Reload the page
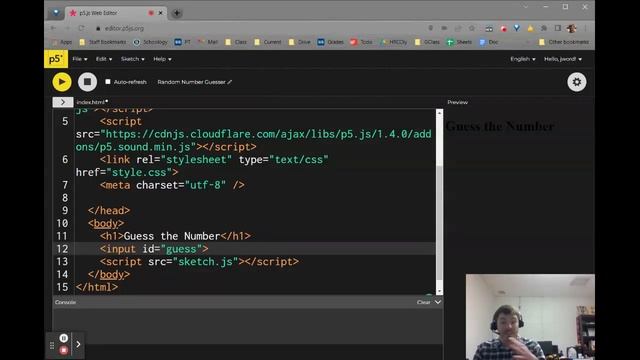This screenshot has width=640, height=360. [x=81, y=28]
